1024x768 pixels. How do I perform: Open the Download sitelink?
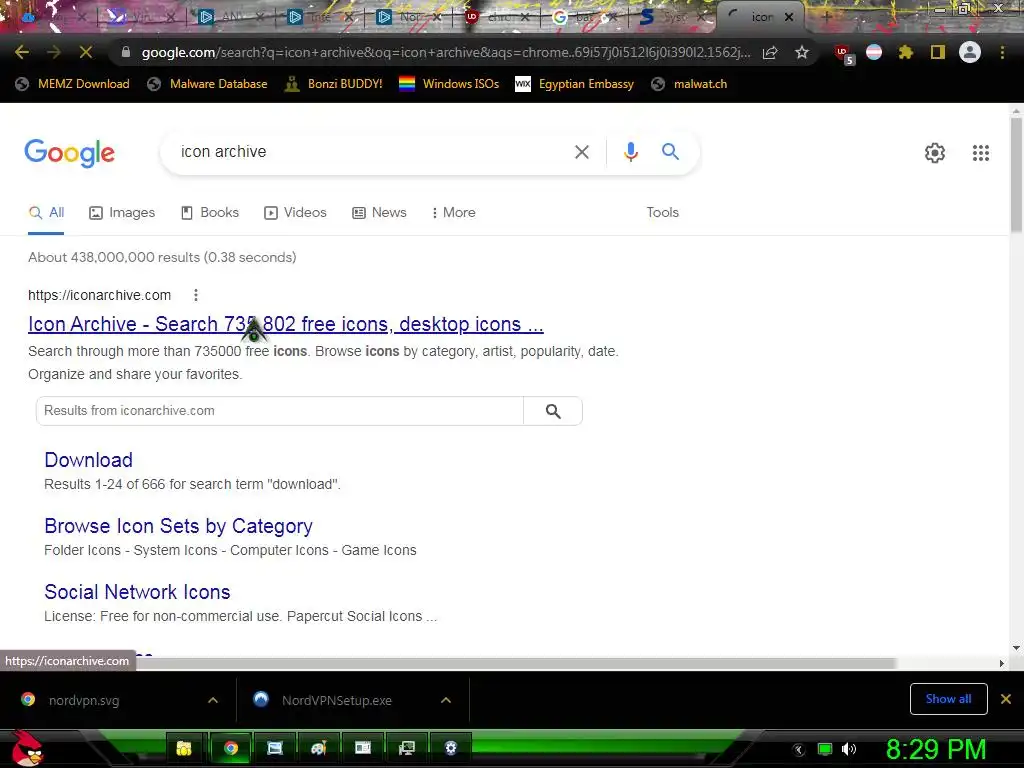pyautogui.click(x=88, y=460)
